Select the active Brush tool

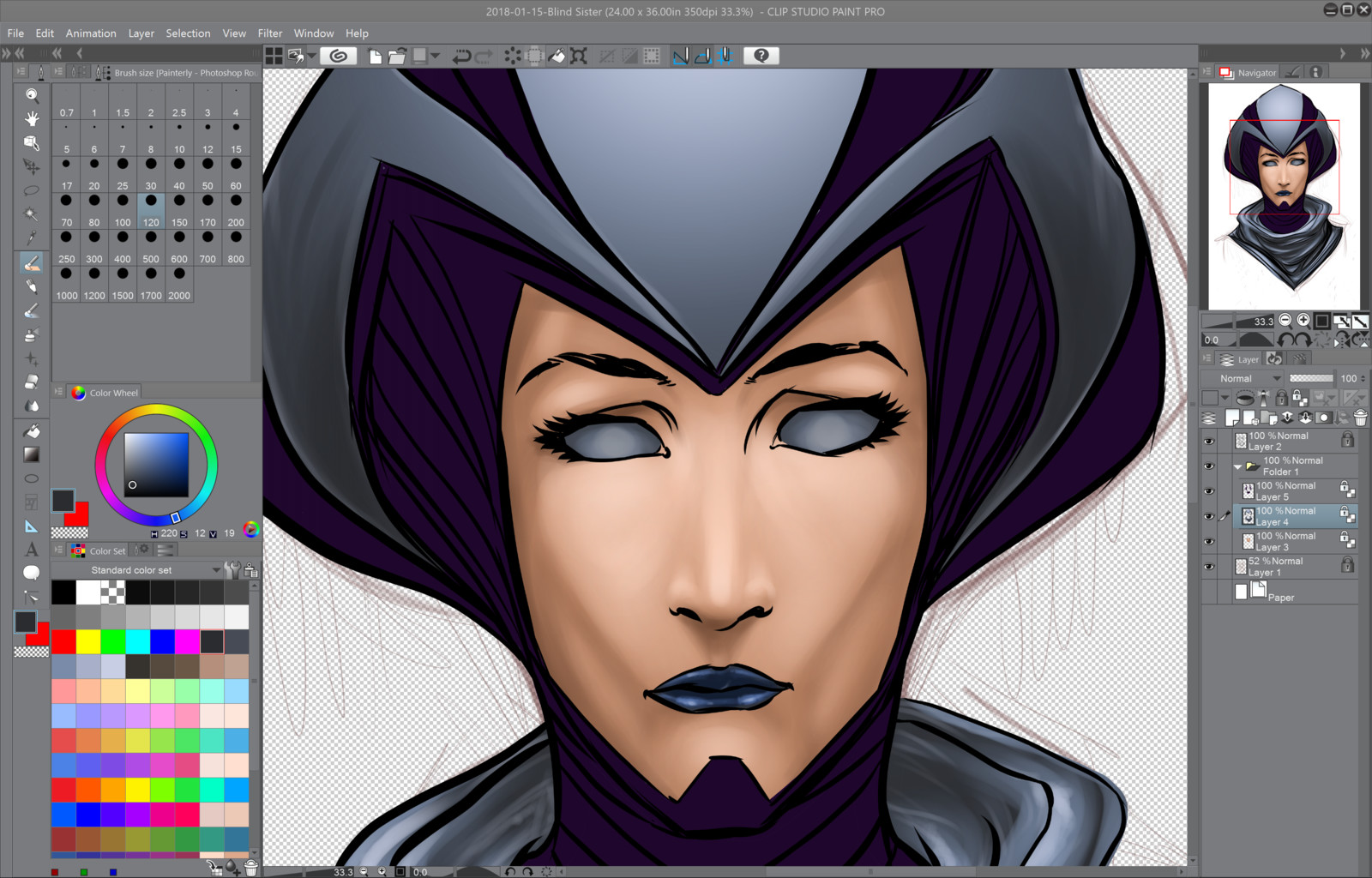[32, 262]
